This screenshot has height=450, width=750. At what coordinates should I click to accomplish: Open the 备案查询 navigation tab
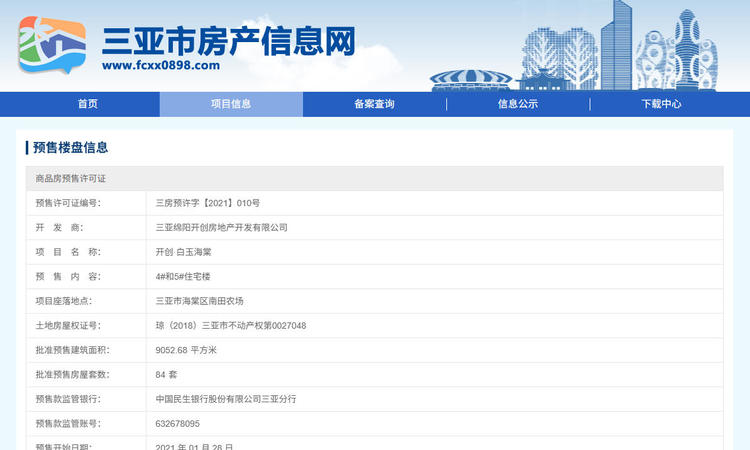click(375, 104)
